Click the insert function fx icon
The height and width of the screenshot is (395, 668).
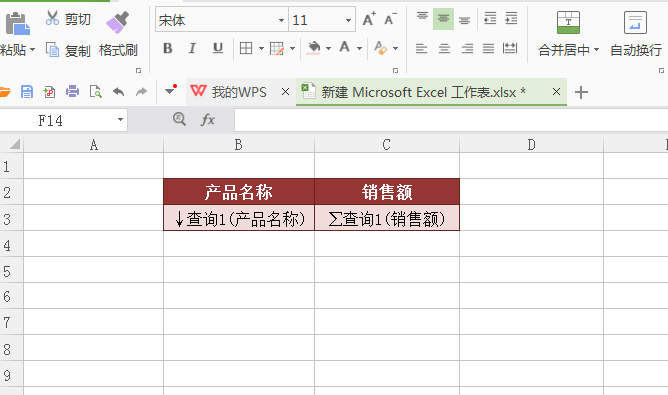coord(208,120)
